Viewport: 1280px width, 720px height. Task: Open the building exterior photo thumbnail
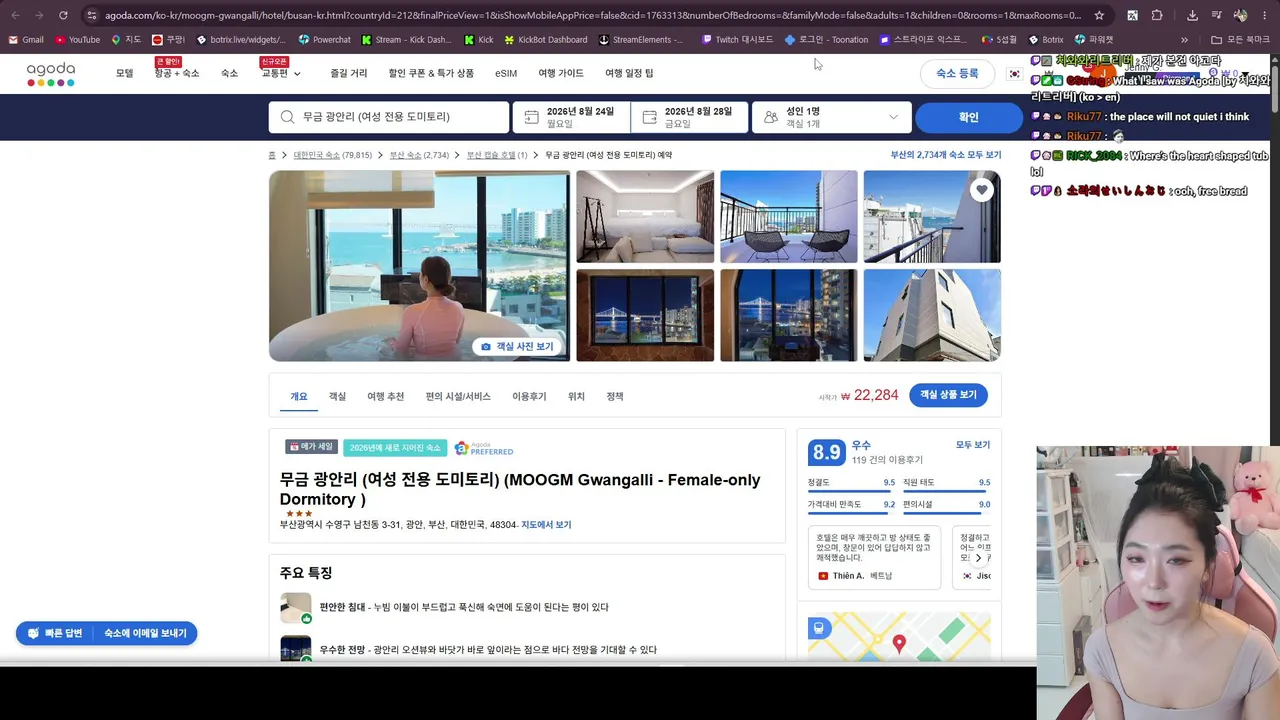coord(932,315)
